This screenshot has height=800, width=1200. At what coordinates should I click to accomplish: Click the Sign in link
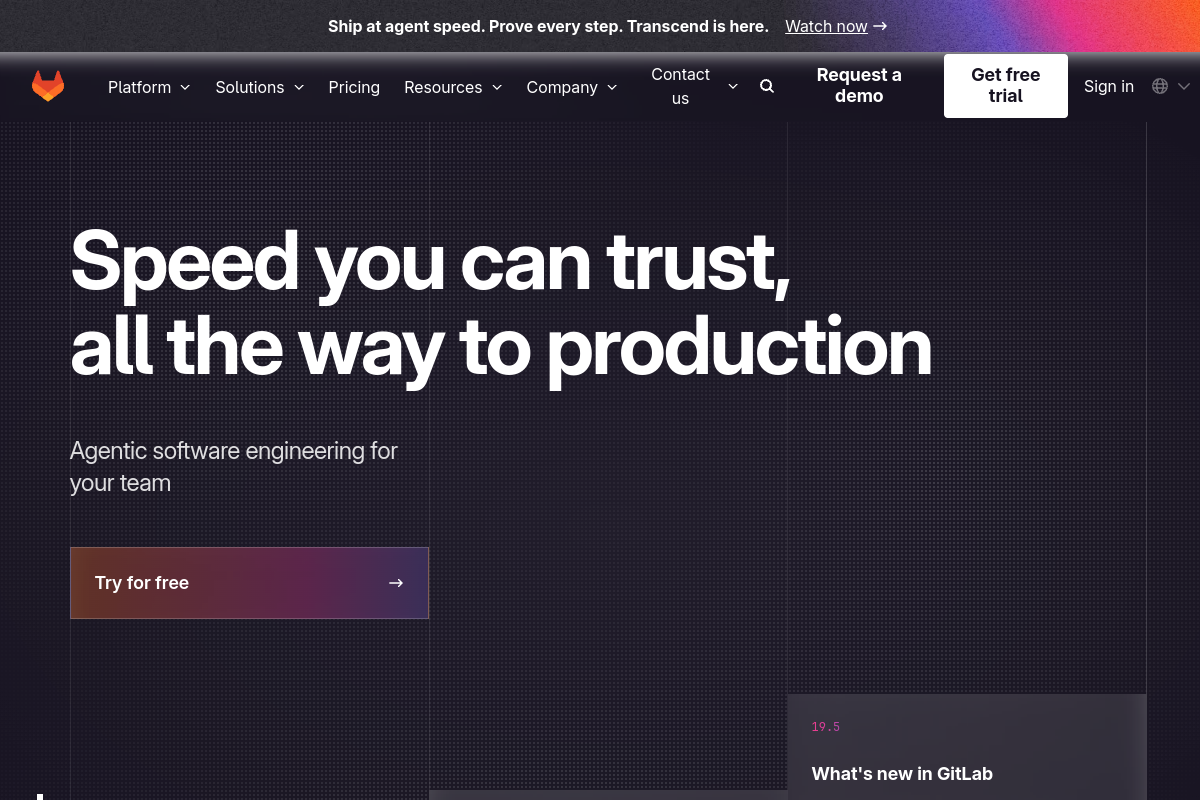[x=1109, y=86]
